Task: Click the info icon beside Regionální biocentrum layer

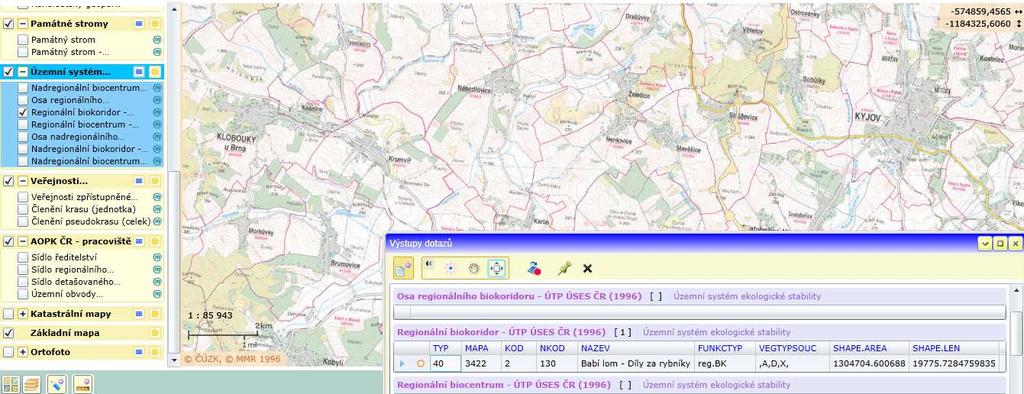Action: tap(157, 124)
